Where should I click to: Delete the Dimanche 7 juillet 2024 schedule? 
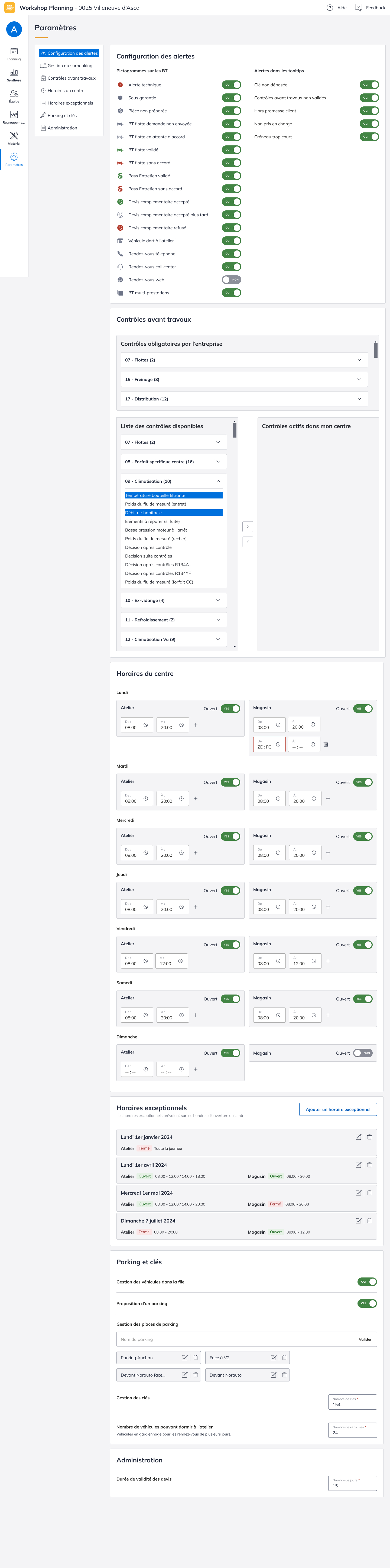click(x=369, y=1220)
